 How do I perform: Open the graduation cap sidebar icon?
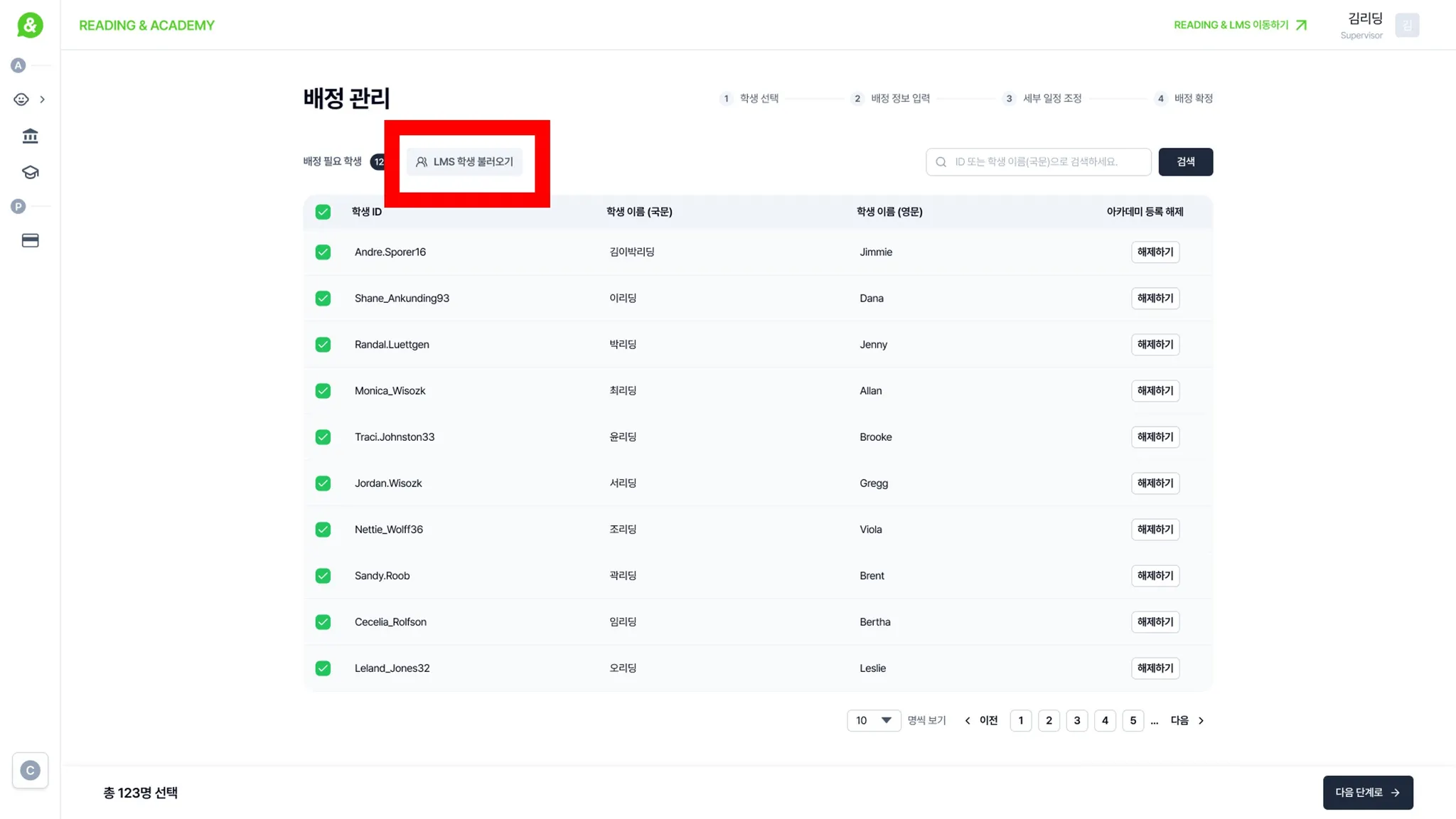pyautogui.click(x=30, y=172)
